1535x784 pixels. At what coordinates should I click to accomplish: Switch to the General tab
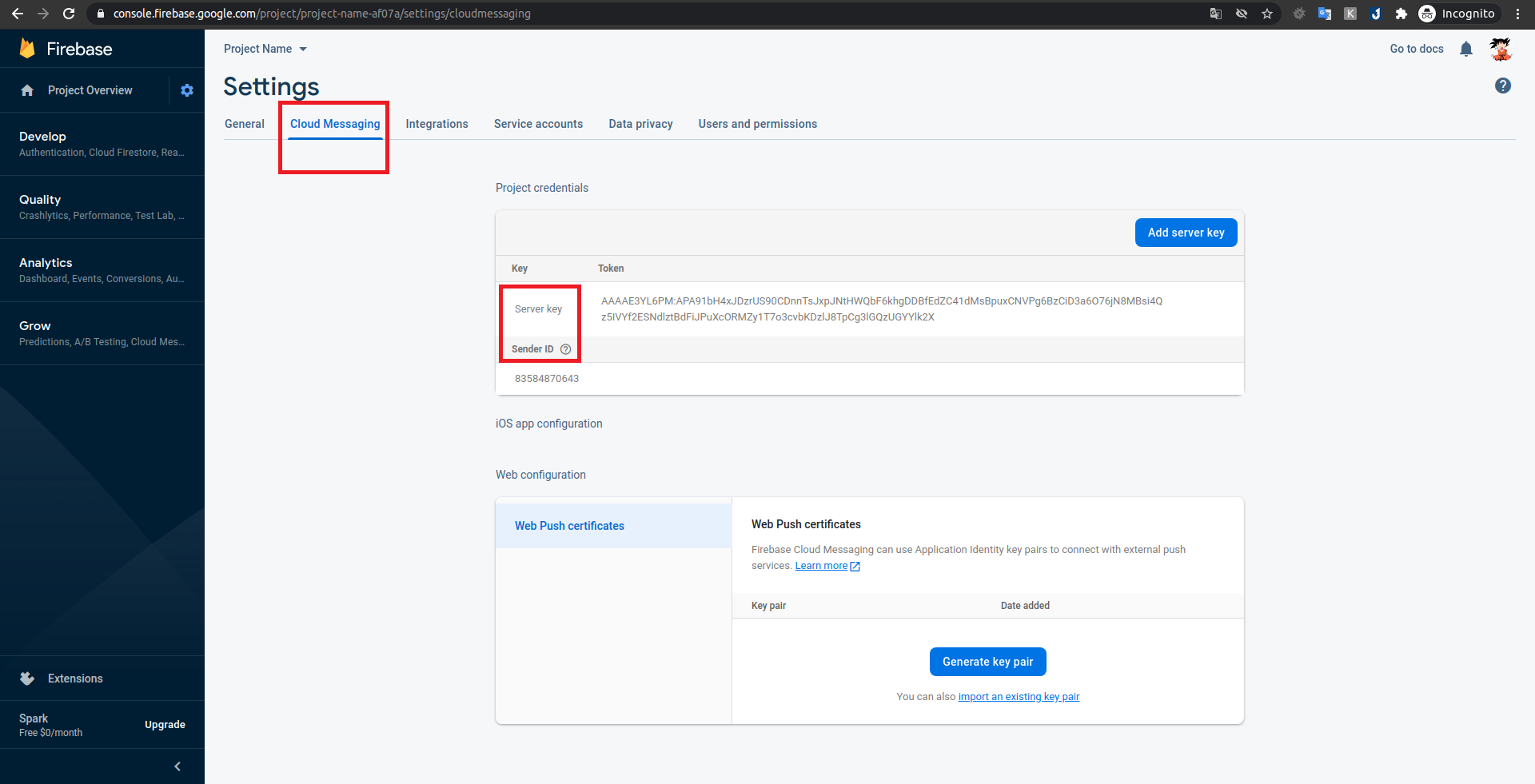tap(245, 124)
